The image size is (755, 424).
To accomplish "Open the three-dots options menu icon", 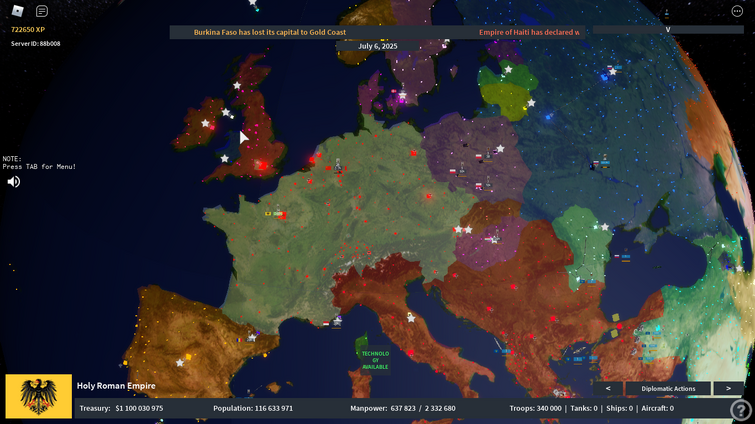I will click(737, 11).
